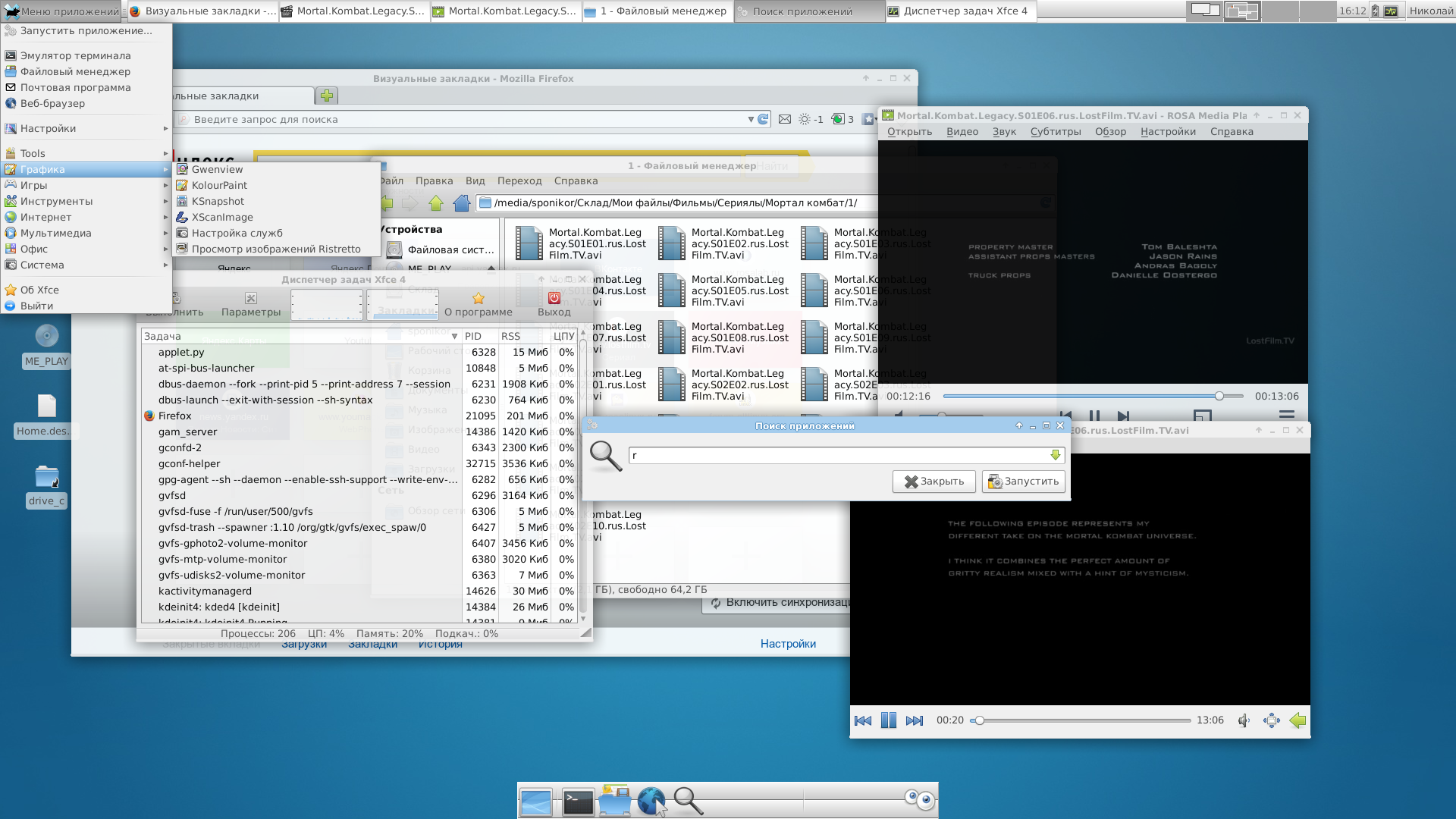Mute sound with the bottom player's speaker icon
Image resolution: width=1456 pixels, height=819 pixels.
(x=1244, y=720)
